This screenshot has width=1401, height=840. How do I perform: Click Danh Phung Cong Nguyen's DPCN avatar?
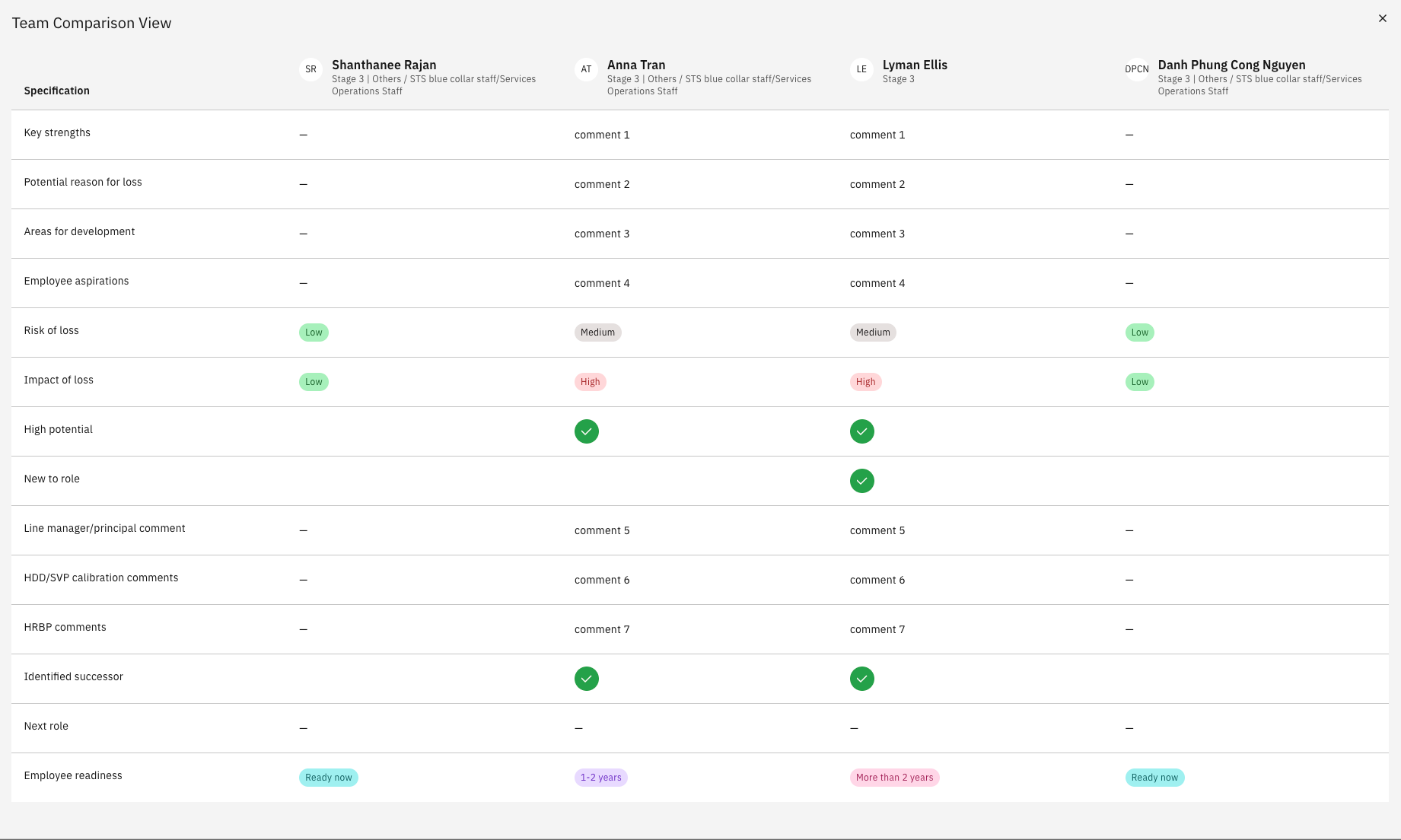pyautogui.click(x=1137, y=69)
